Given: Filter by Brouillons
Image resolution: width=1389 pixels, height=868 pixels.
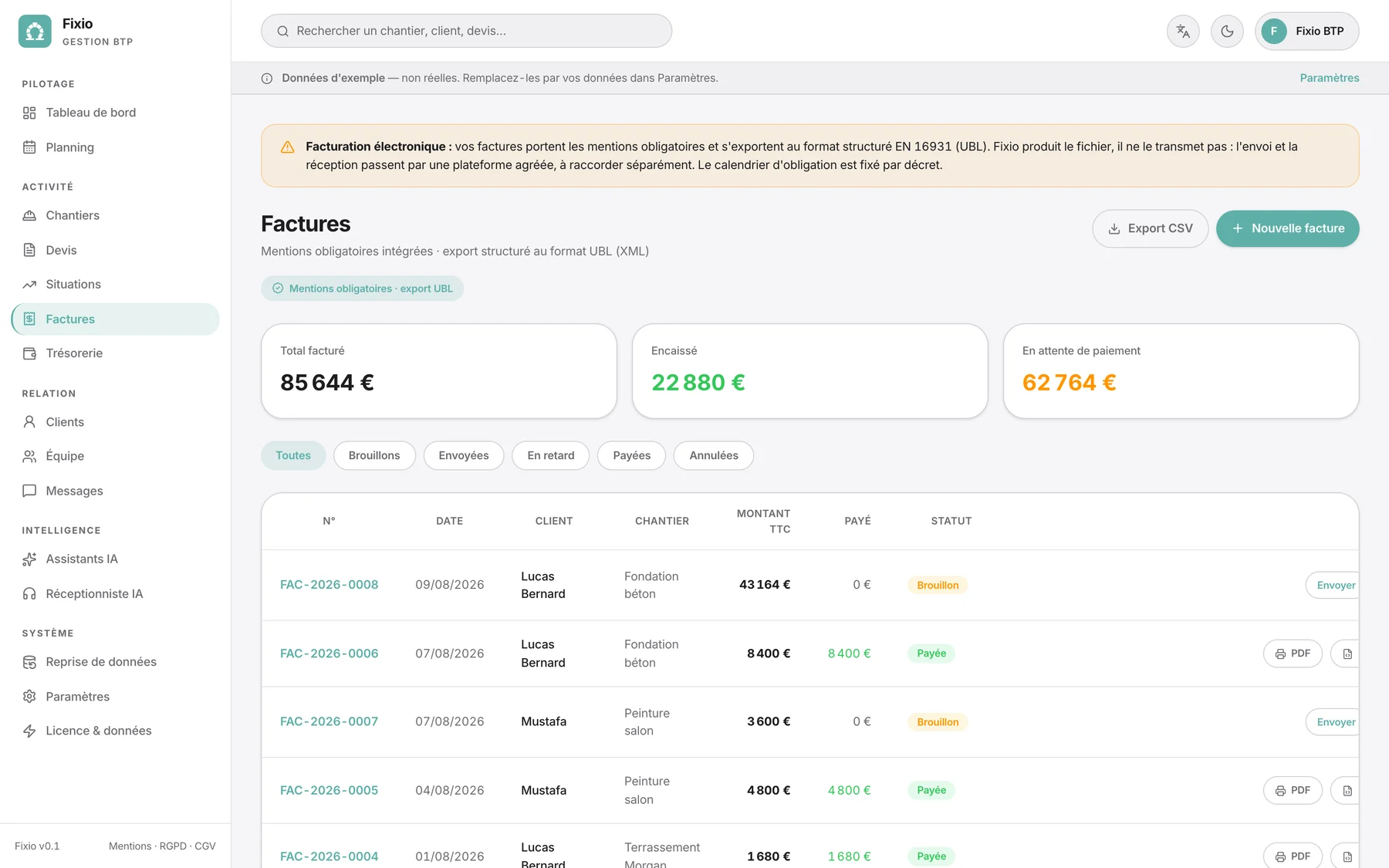Looking at the screenshot, I should 374,455.
